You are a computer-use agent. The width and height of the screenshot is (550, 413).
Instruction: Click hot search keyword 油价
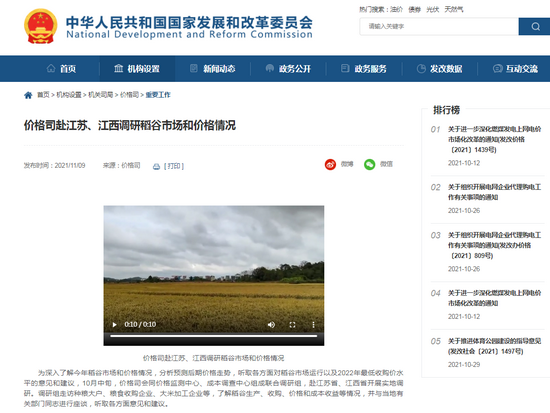[x=396, y=9]
